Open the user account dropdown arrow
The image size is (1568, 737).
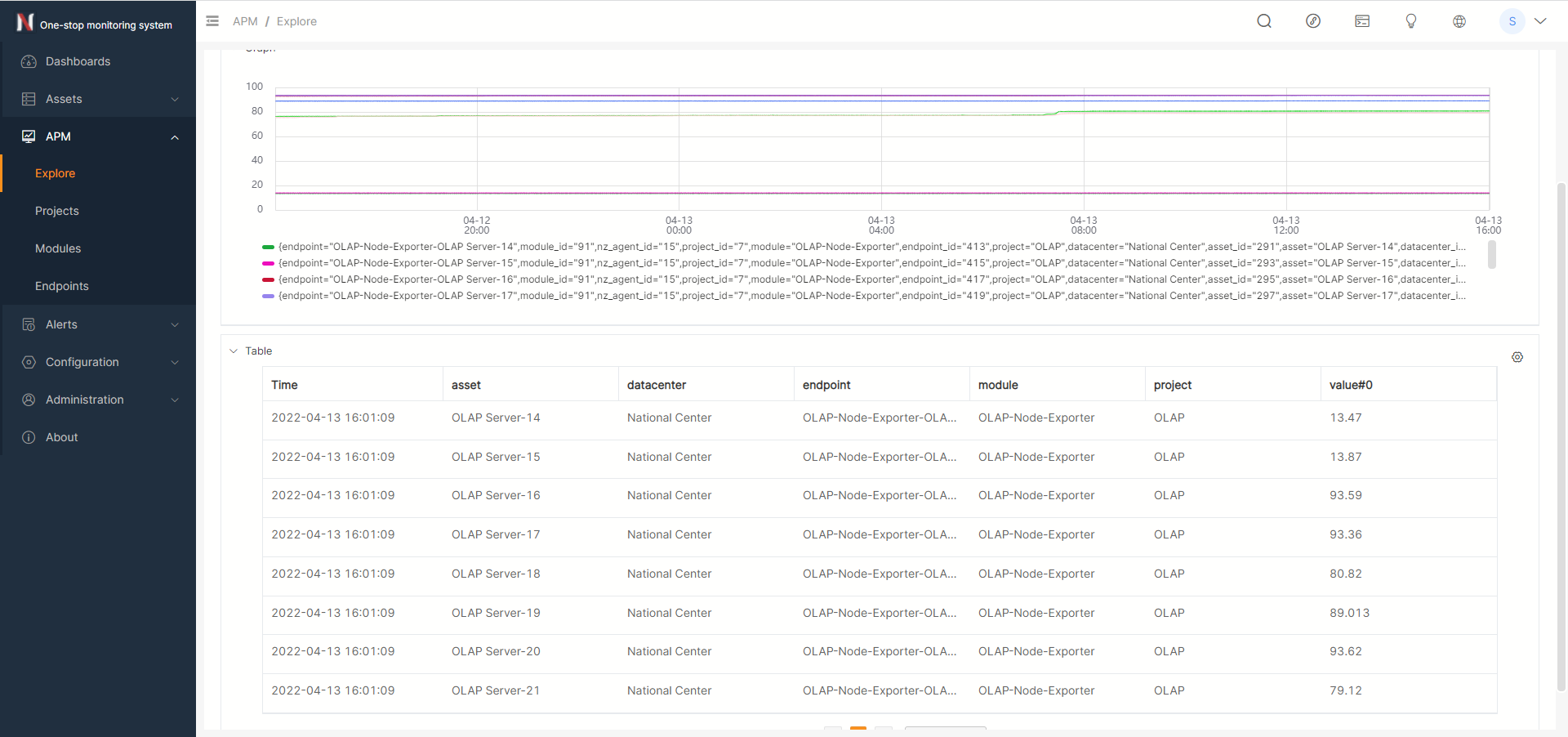pos(1540,21)
